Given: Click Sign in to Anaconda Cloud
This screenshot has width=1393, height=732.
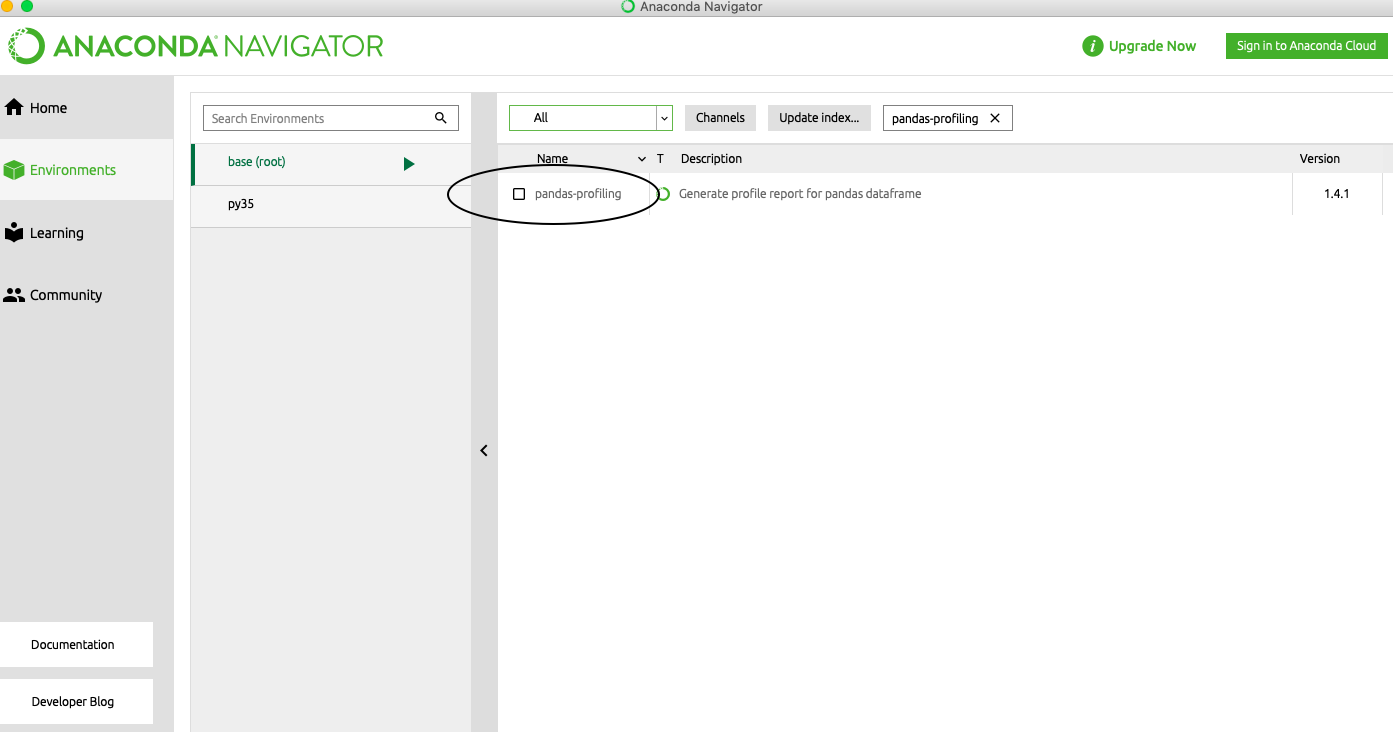Looking at the screenshot, I should click(x=1306, y=46).
